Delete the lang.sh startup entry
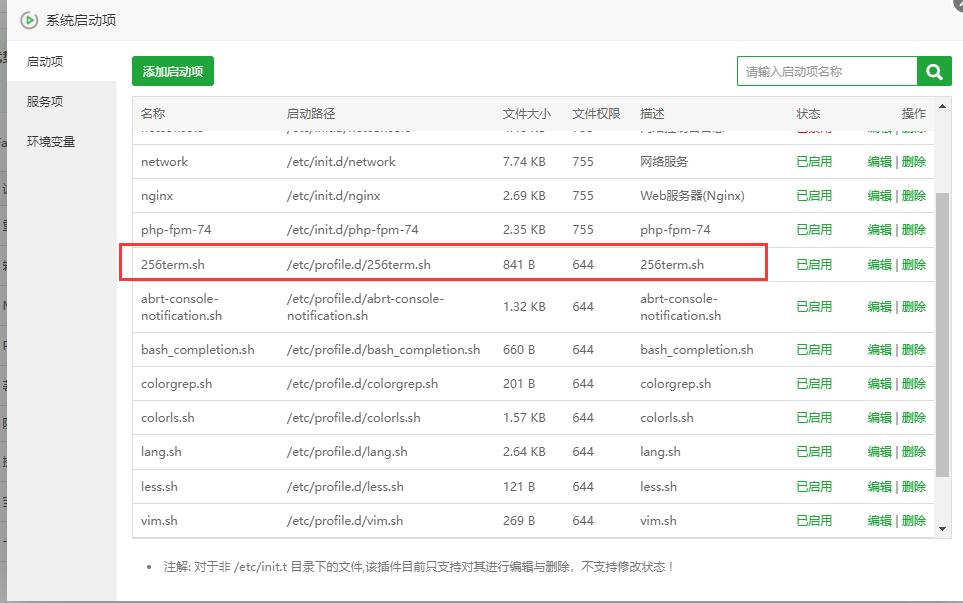Image resolution: width=963 pixels, height=603 pixels. click(914, 451)
